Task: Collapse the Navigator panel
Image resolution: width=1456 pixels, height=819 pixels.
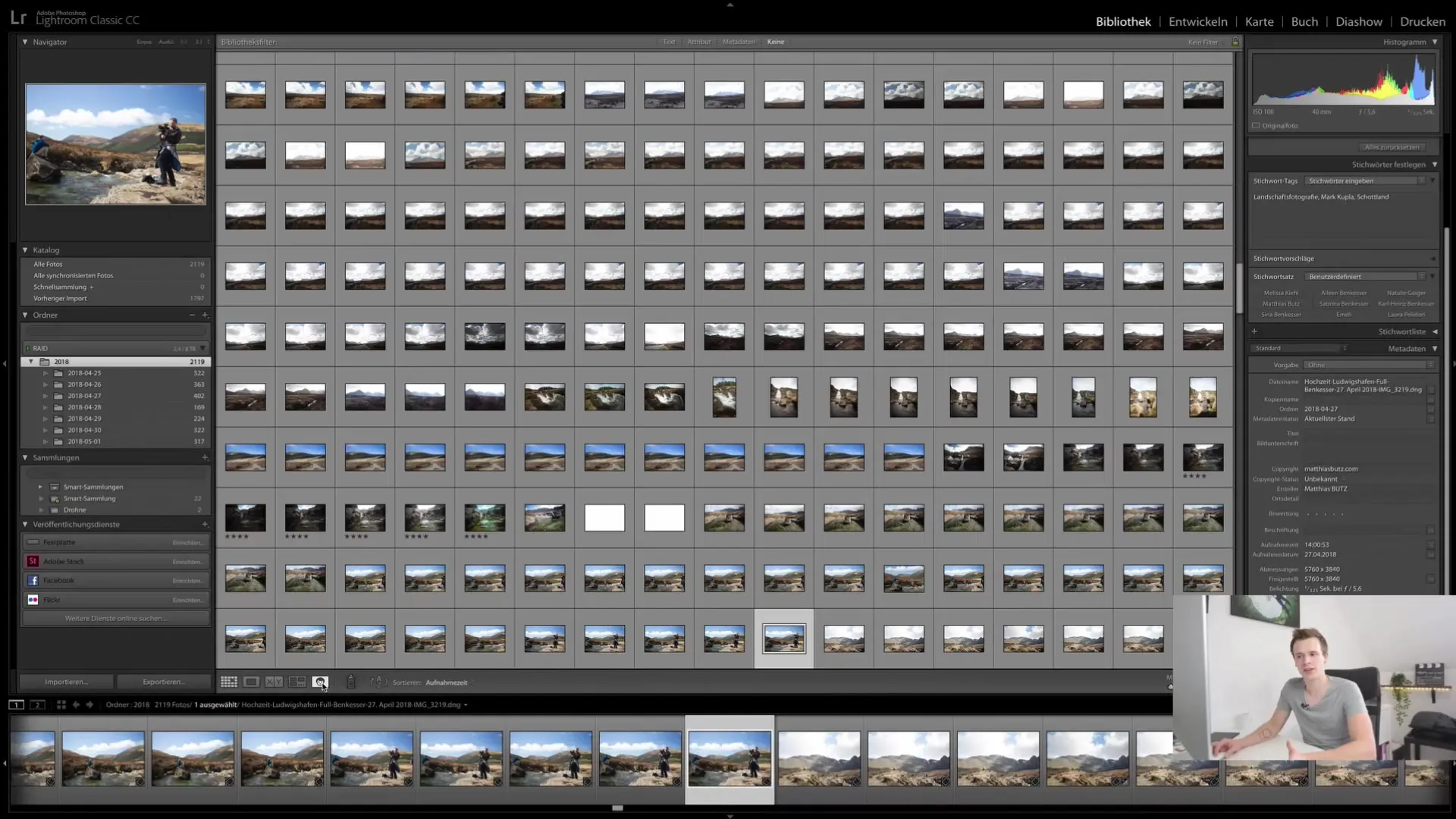Action: coord(25,42)
